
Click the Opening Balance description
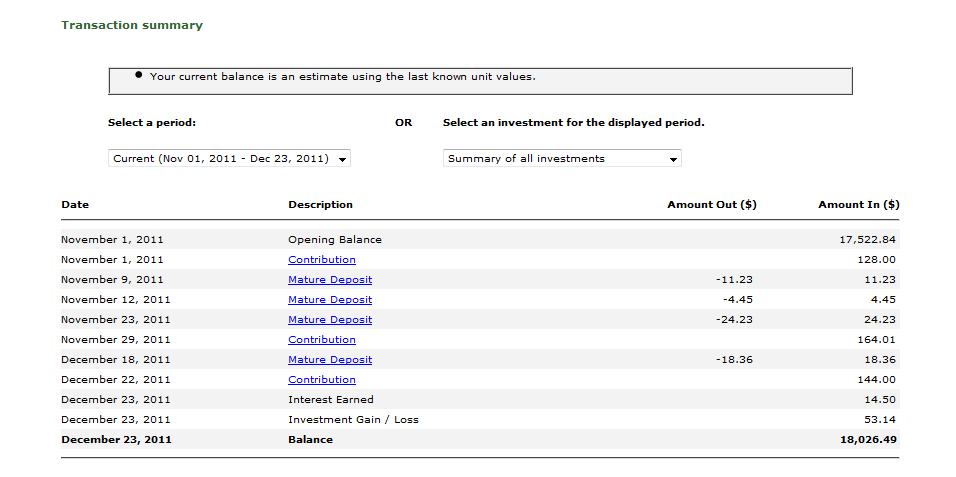(335, 239)
